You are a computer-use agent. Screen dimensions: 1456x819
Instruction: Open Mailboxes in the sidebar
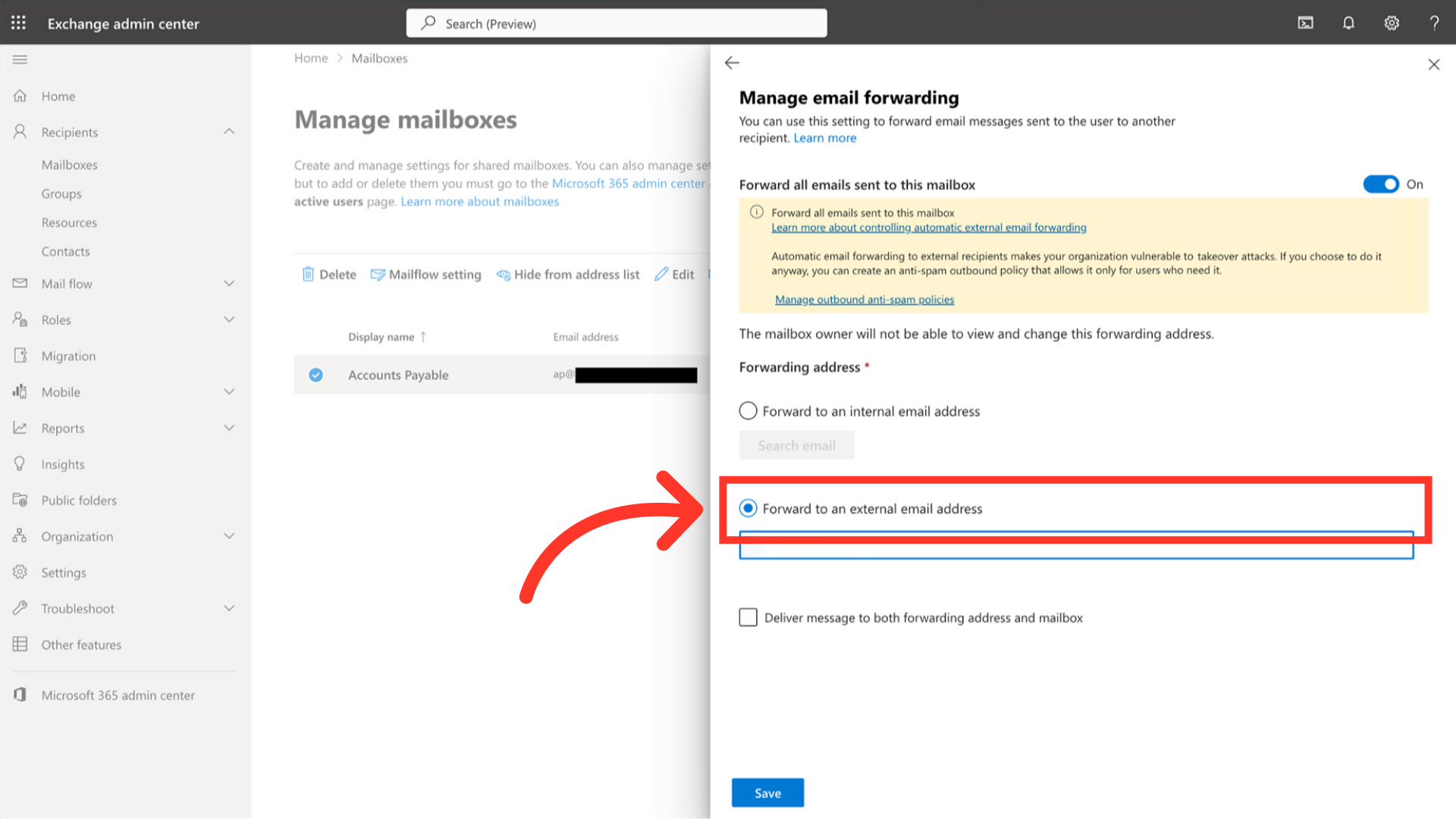point(69,165)
